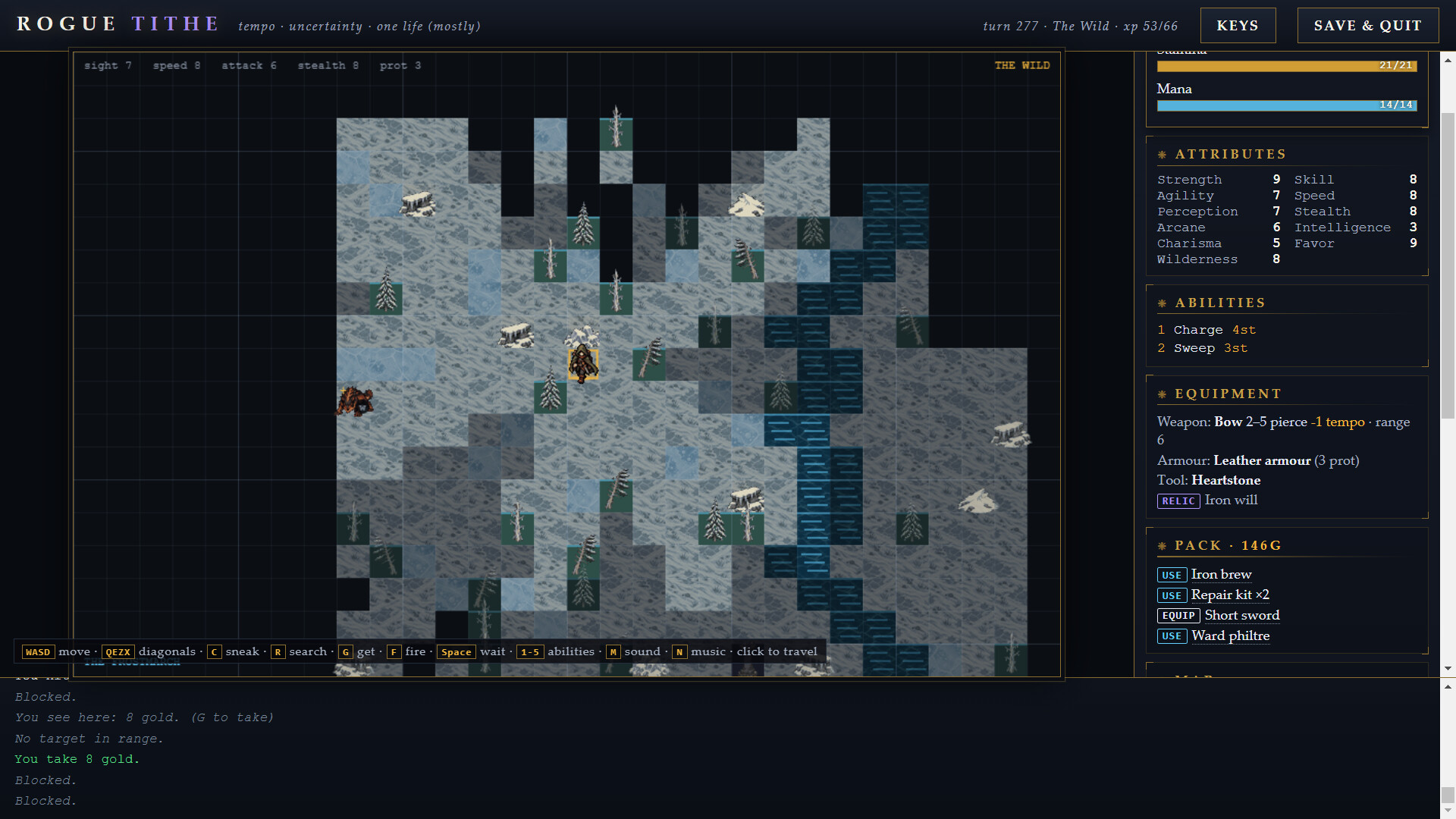Click the message log scrollbar down arrow
The width and height of the screenshot is (1456, 819).
[1448, 811]
